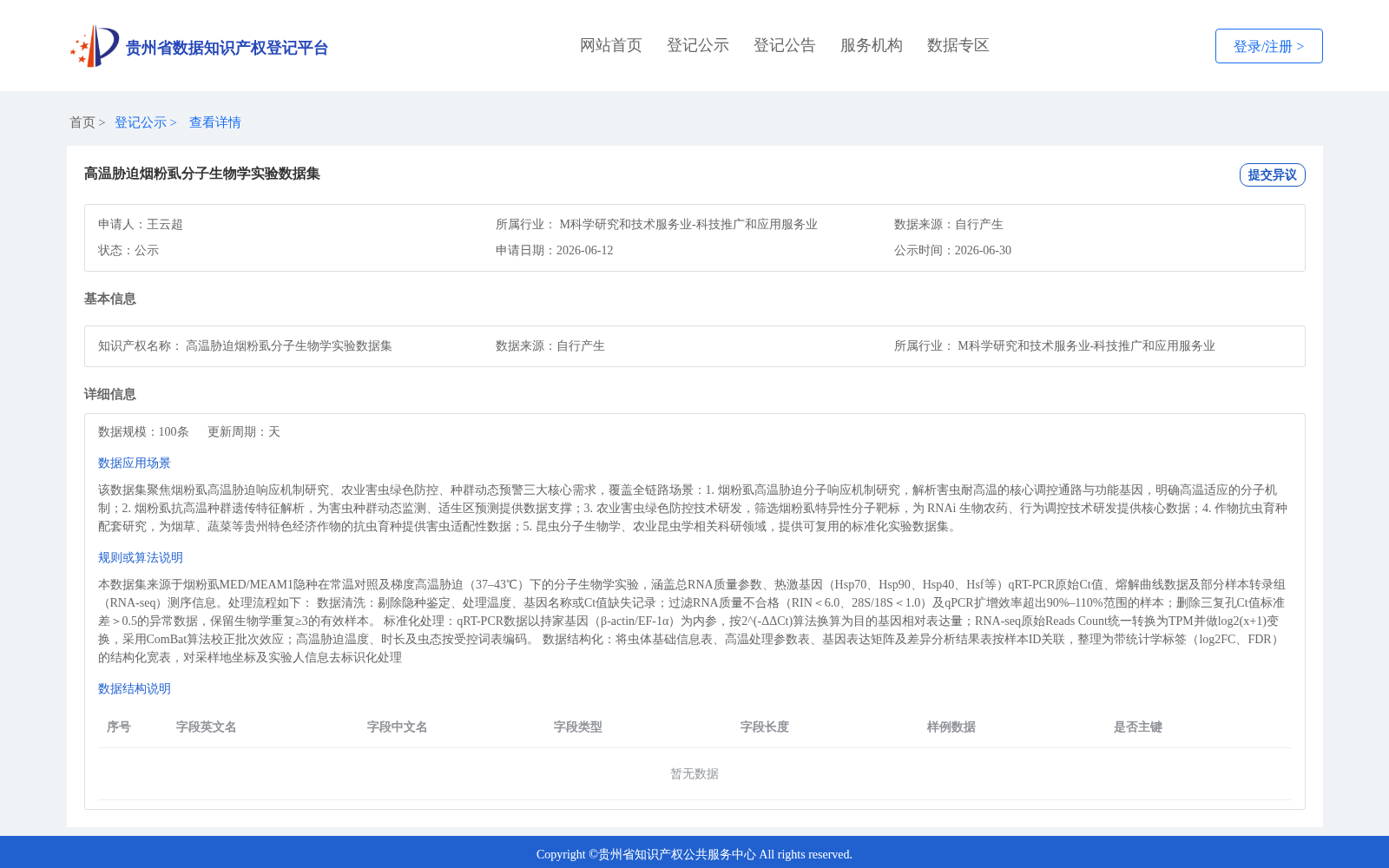Click the 数据规模：100条 text
This screenshot has width=1389, height=868.
(x=143, y=431)
